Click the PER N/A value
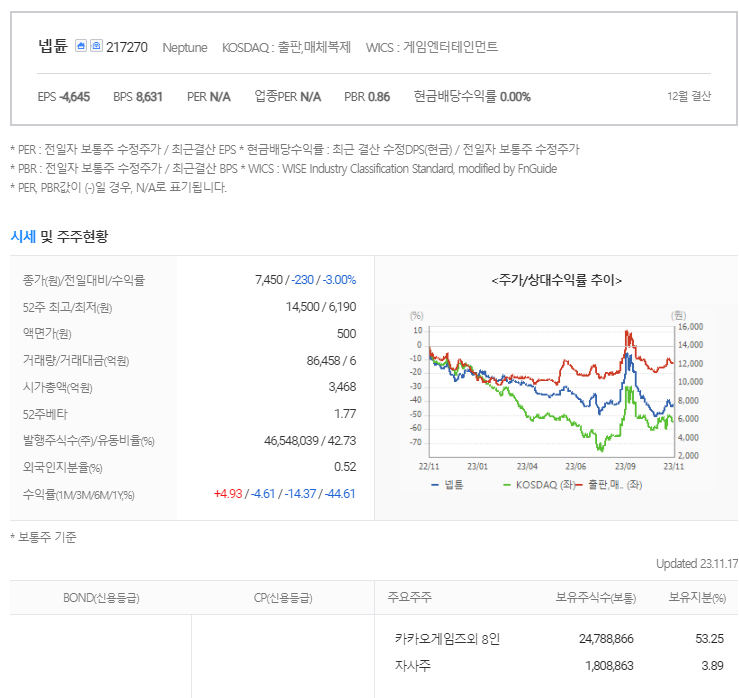Screen dimensions: 739x698 click(x=209, y=97)
